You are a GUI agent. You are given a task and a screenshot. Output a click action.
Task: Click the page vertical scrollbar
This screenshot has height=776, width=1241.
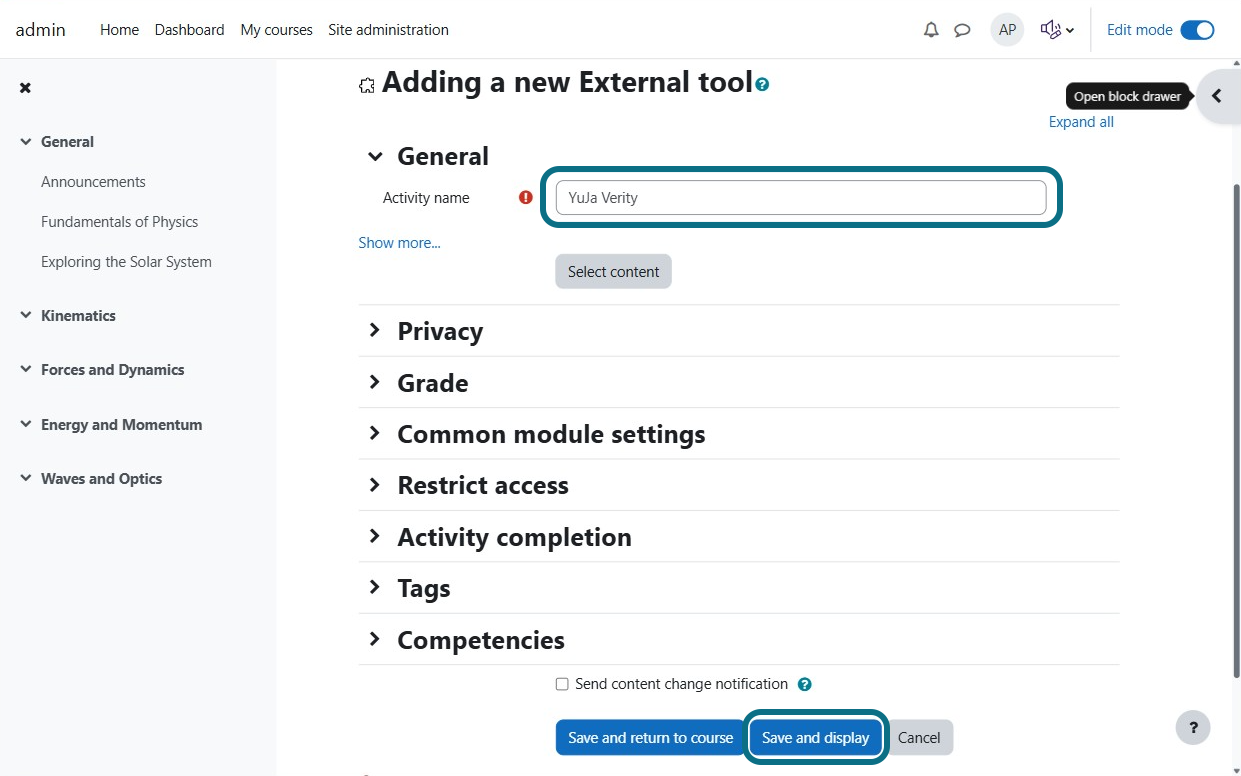(x=1235, y=430)
